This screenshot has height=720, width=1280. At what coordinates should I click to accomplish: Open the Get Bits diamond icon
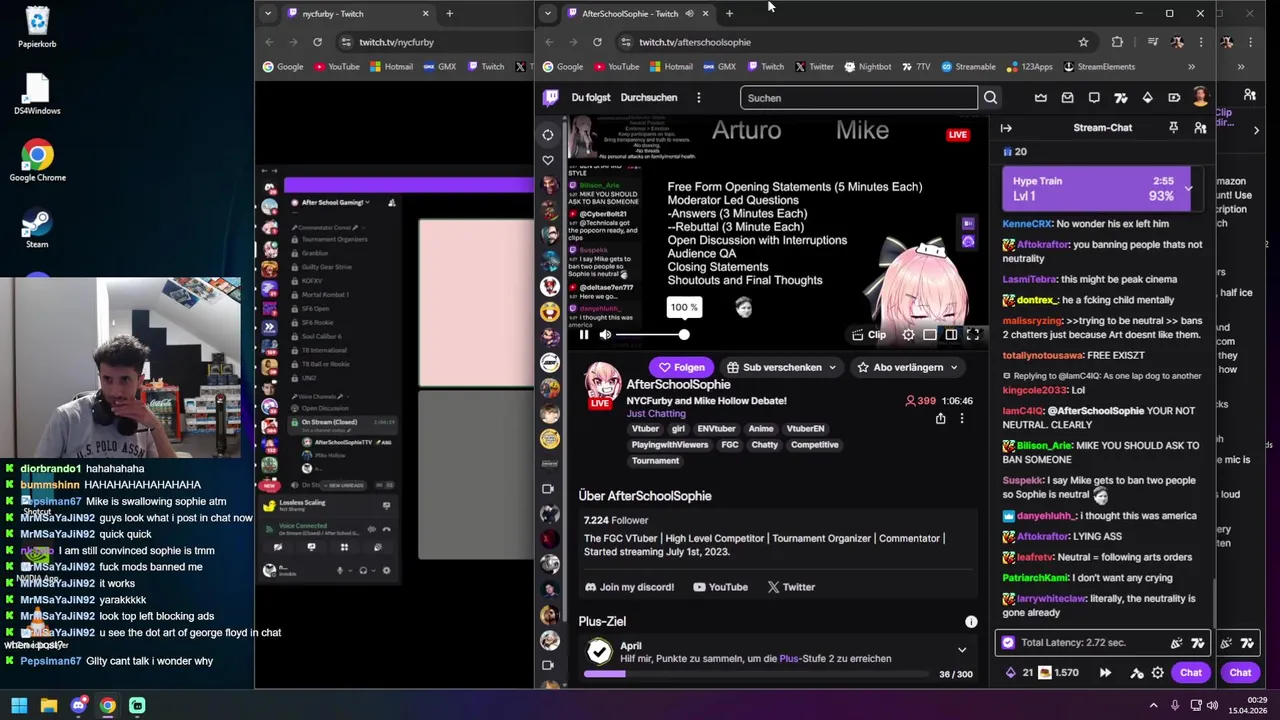(1147, 98)
